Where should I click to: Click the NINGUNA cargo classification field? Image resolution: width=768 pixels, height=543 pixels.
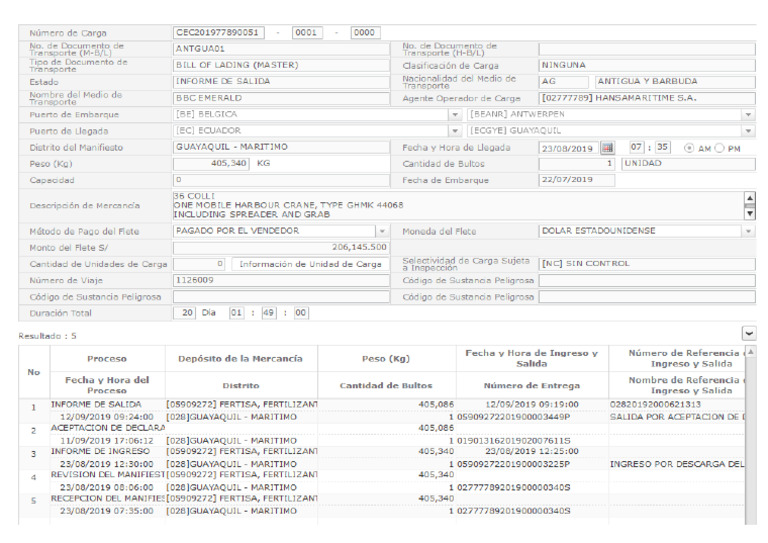tap(647, 65)
